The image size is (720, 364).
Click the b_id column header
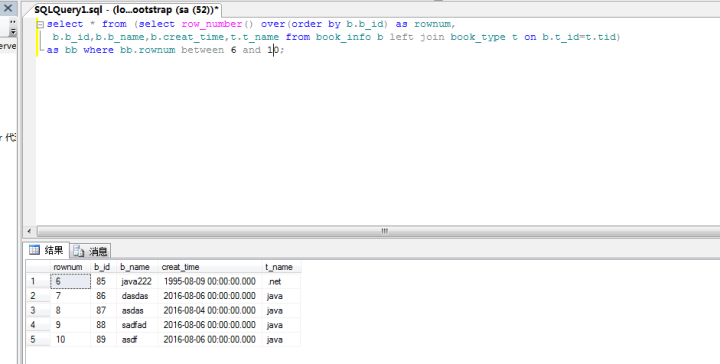click(103, 267)
